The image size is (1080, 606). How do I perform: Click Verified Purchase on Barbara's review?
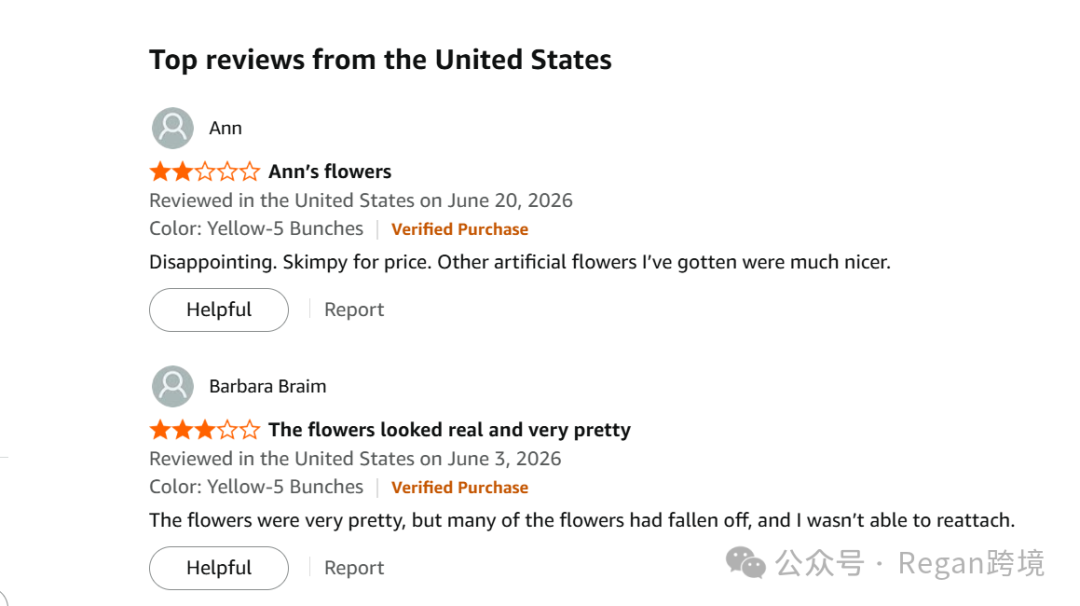[x=459, y=488]
